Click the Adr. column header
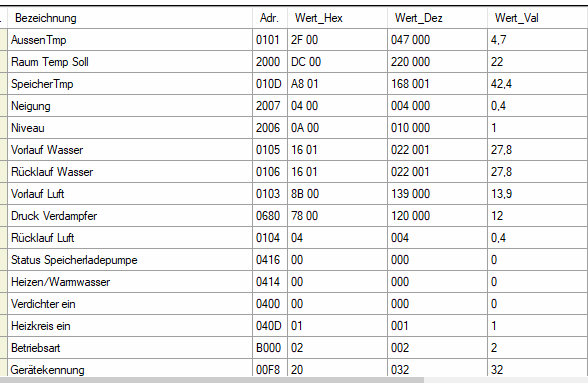588x383 pixels. coord(270,18)
